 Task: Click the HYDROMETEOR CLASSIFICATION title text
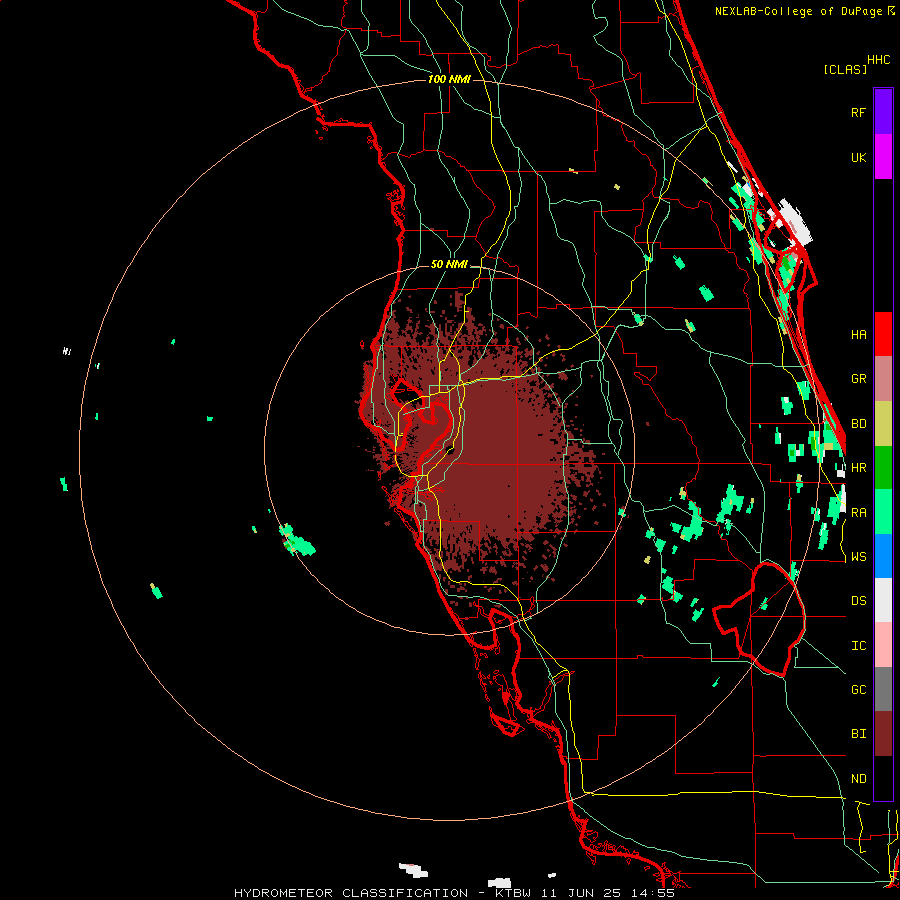click(x=351, y=893)
